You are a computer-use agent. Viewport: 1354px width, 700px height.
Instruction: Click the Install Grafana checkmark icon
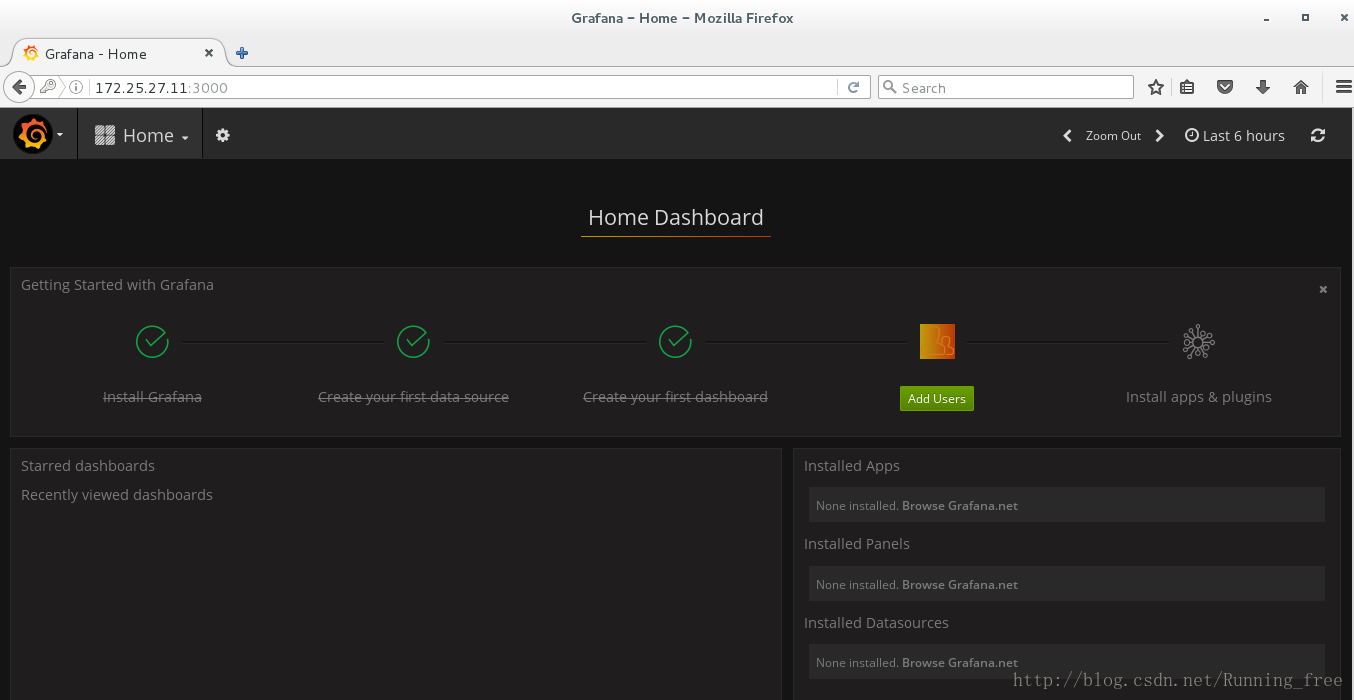152,341
